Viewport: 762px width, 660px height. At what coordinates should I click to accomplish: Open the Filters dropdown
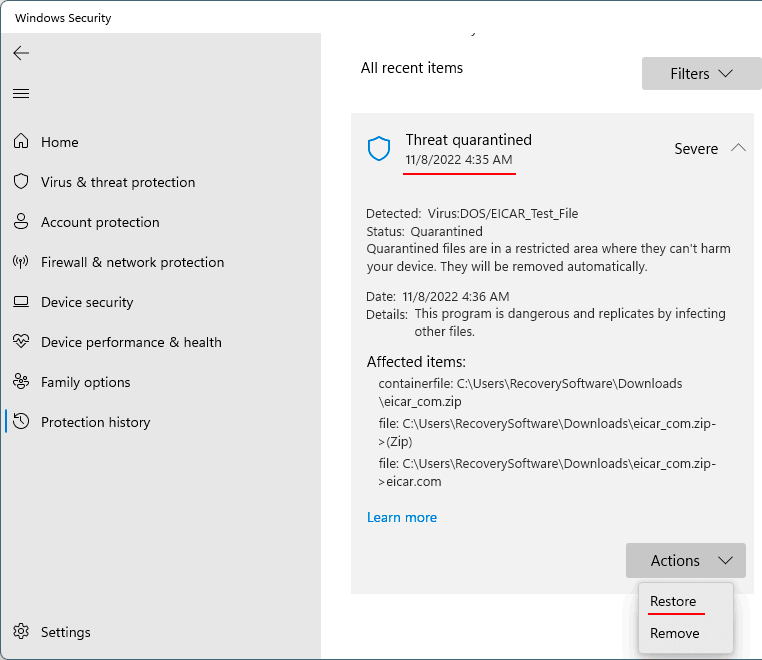click(701, 73)
